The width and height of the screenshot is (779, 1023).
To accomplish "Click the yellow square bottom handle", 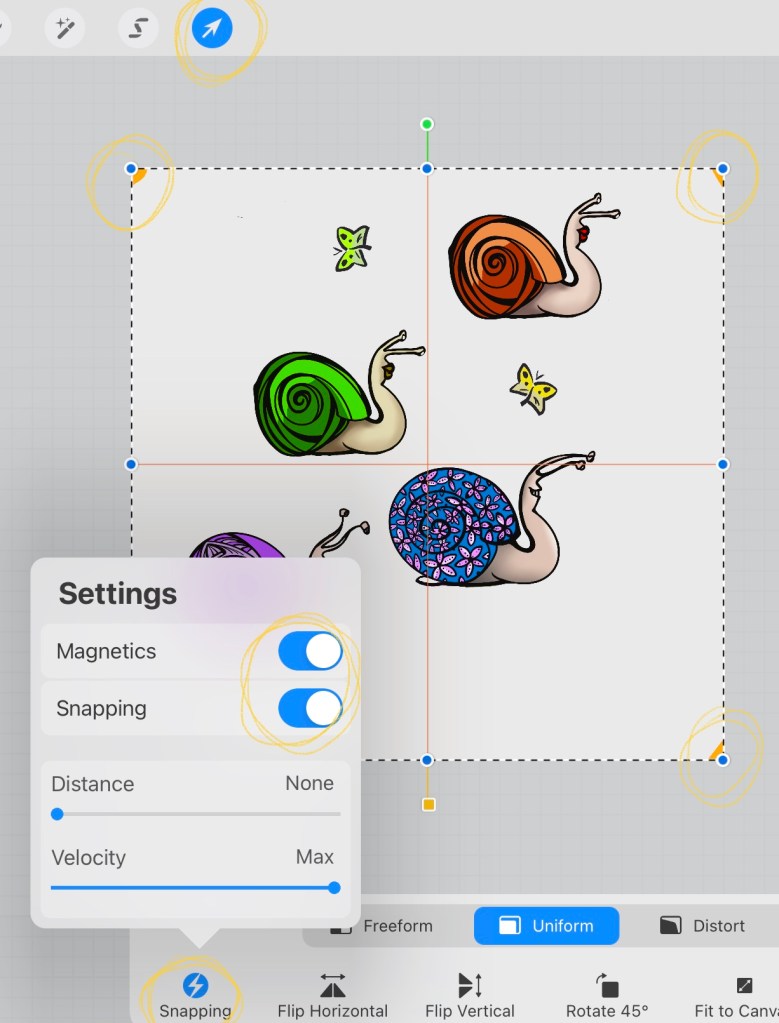I will coord(428,804).
